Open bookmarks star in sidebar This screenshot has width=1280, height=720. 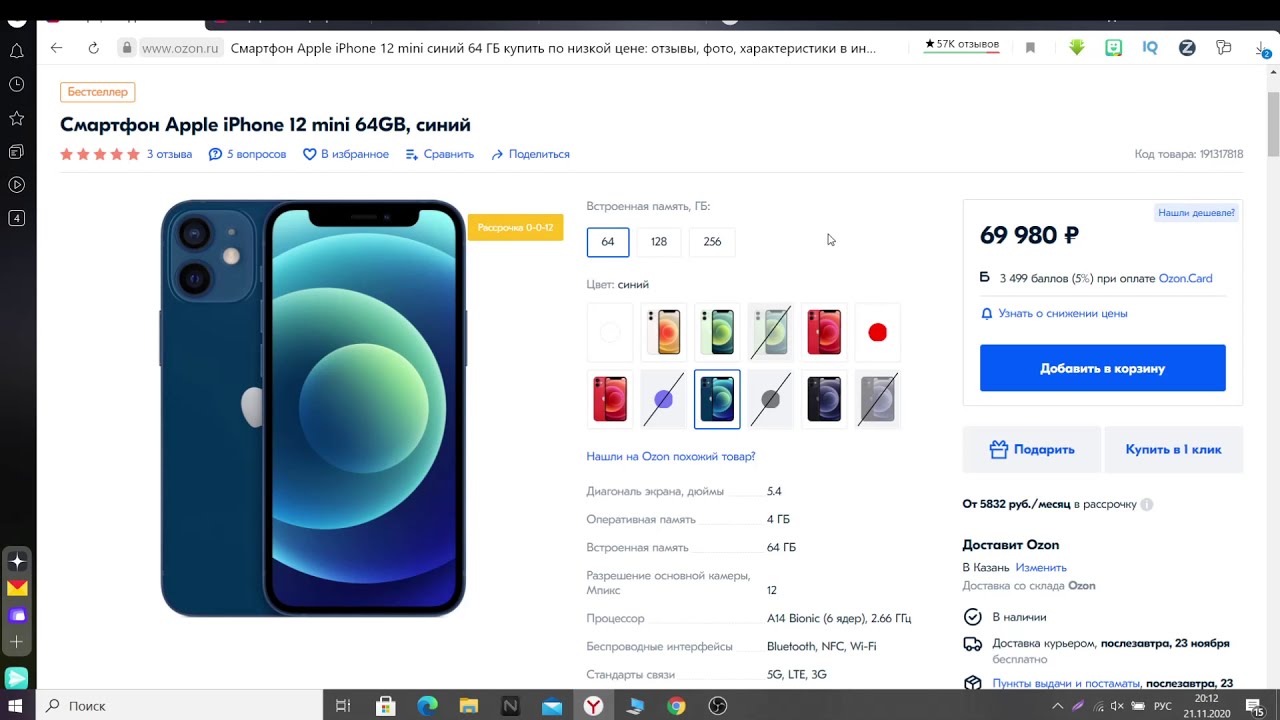point(17,118)
